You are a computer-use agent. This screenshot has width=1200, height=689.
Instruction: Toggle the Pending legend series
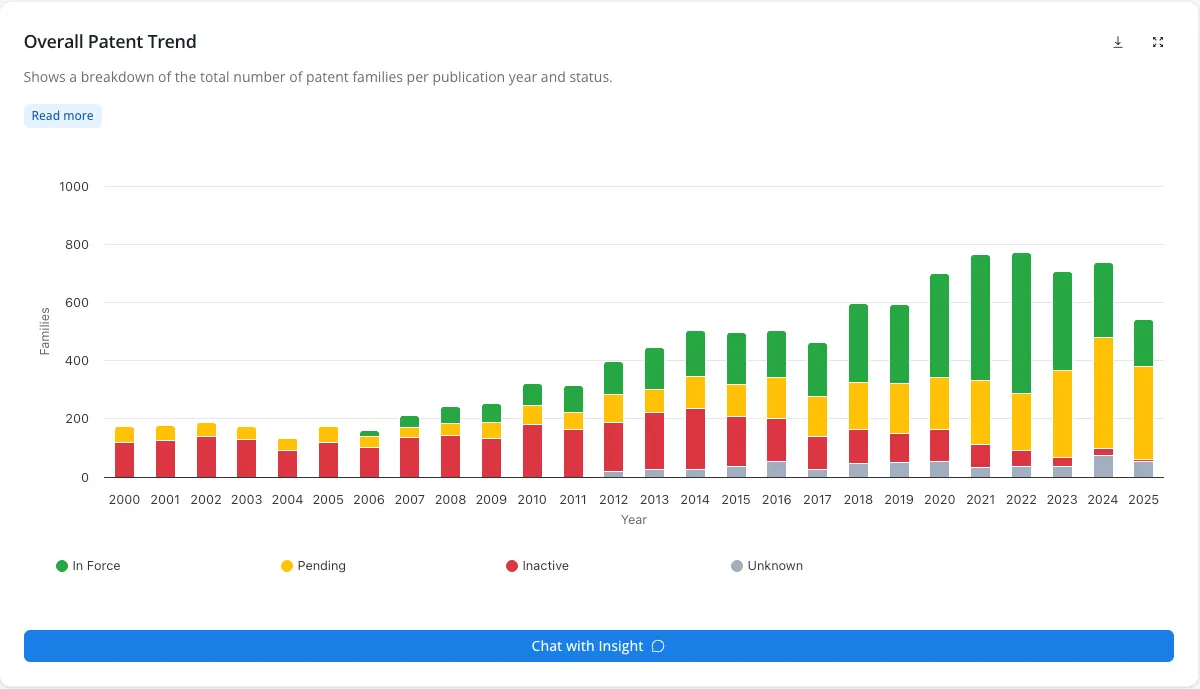tap(314, 566)
